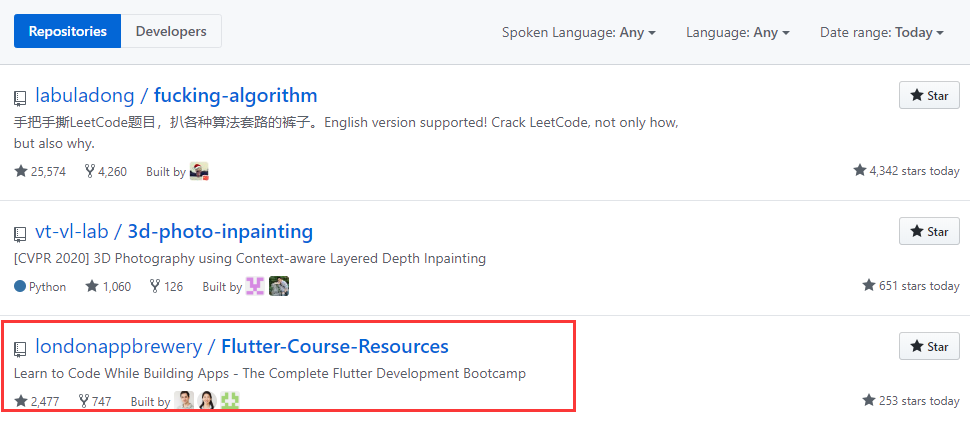The height and width of the screenshot is (421, 970).
Task: Click the fork icon beside 747
Action: [x=84, y=401]
